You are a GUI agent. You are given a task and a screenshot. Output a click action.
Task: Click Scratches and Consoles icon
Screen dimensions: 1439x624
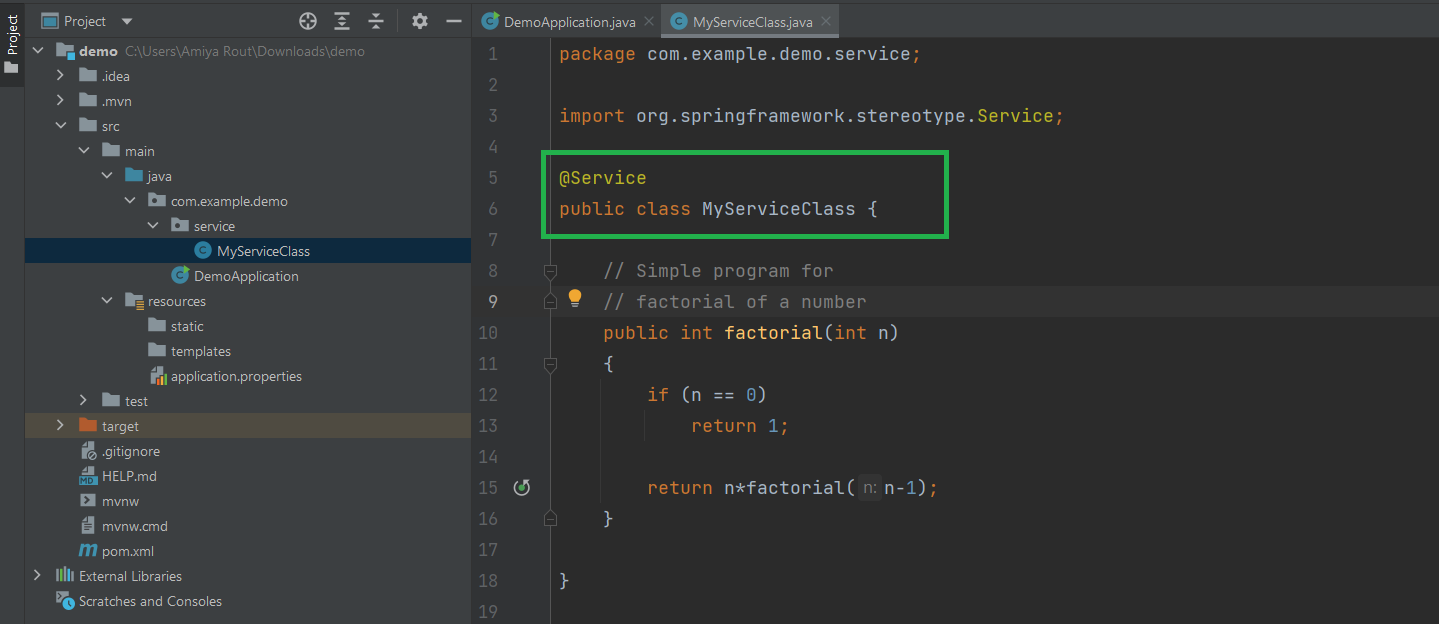click(x=65, y=601)
